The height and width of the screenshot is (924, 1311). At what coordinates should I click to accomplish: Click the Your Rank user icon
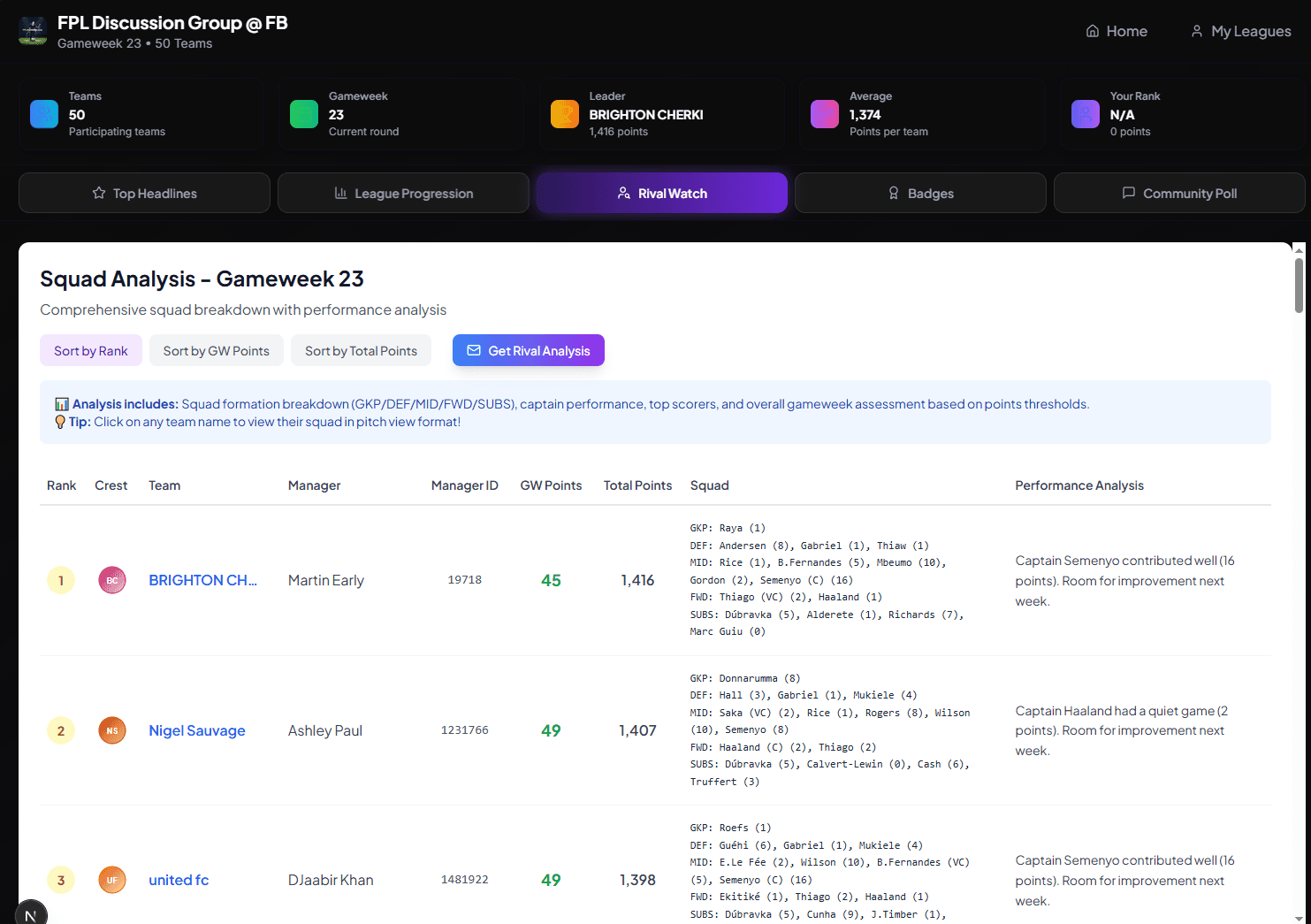click(x=1086, y=114)
